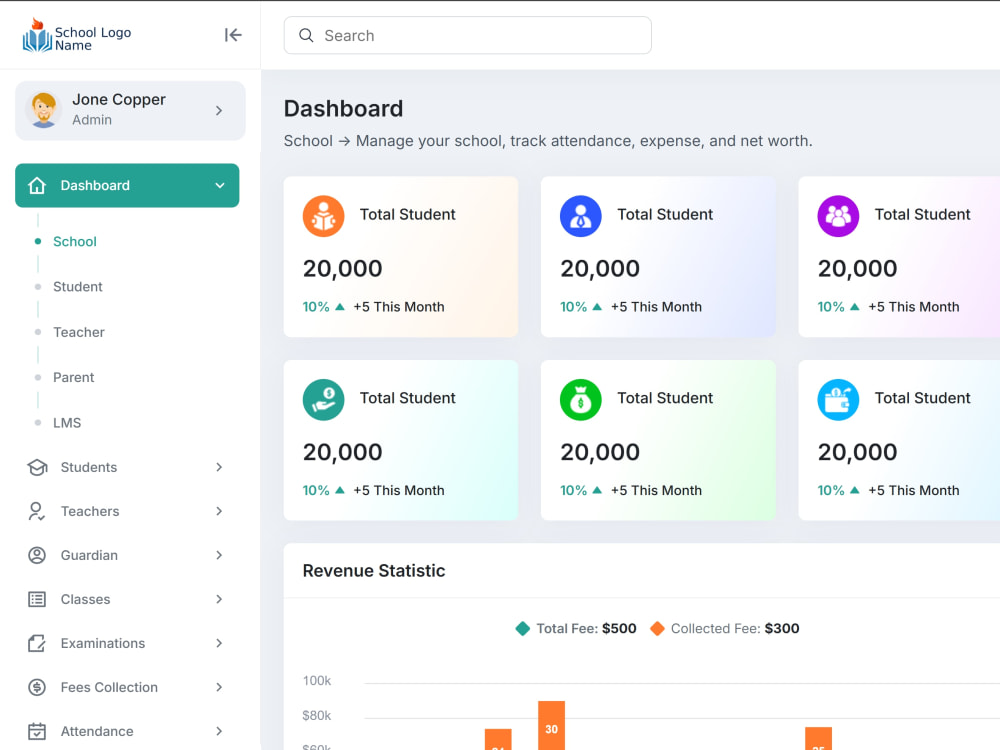Viewport: 1000px width, 750px height.
Task: Click the green money bag icon
Action: [x=580, y=400]
